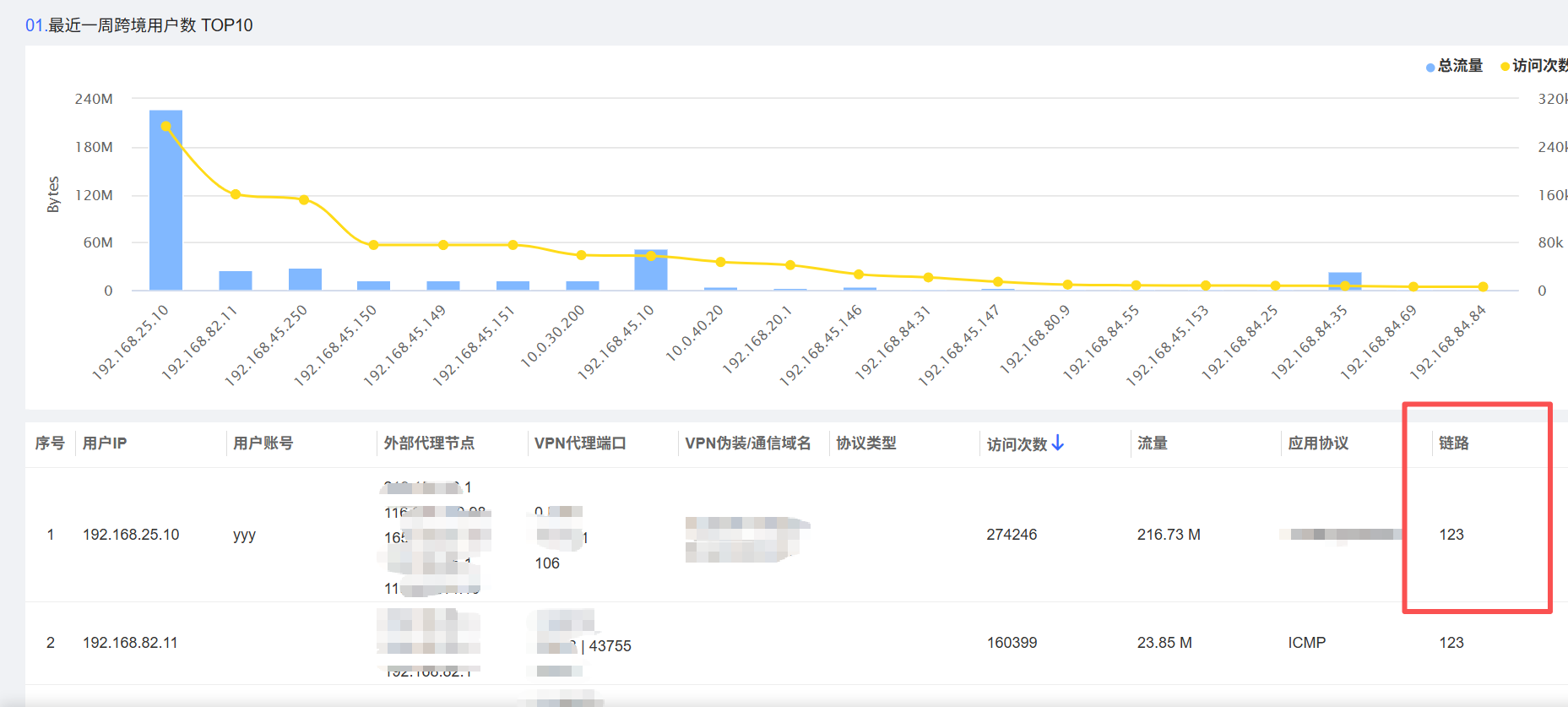Click the blue bar for 192.168.84.35
The height and width of the screenshot is (707, 1568).
pos(1344,281)
